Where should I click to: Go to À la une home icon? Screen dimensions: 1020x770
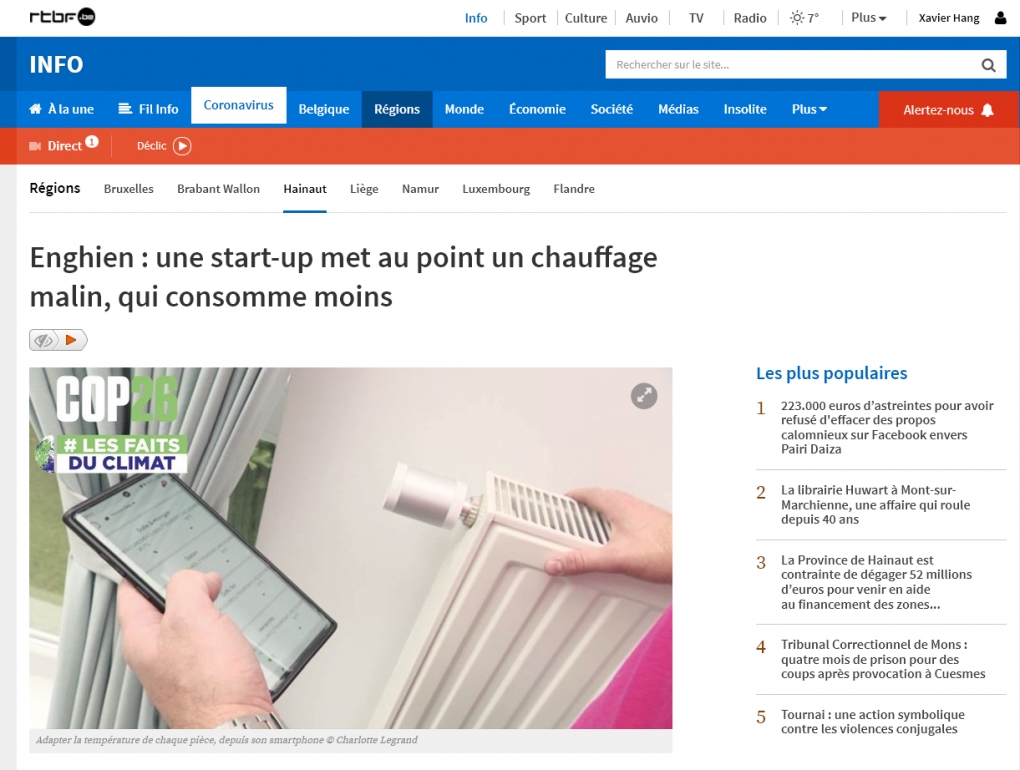pyautogui.click(x=35, y=109)
